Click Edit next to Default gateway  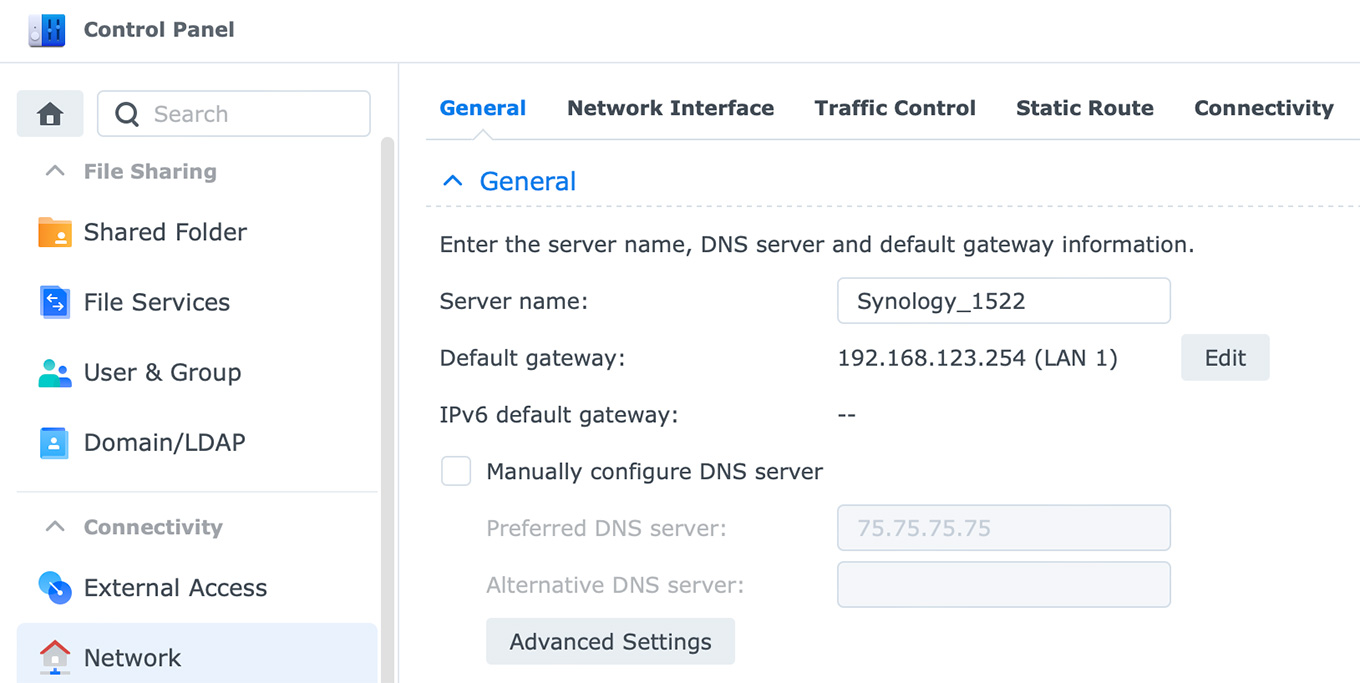pos(1224,358)
